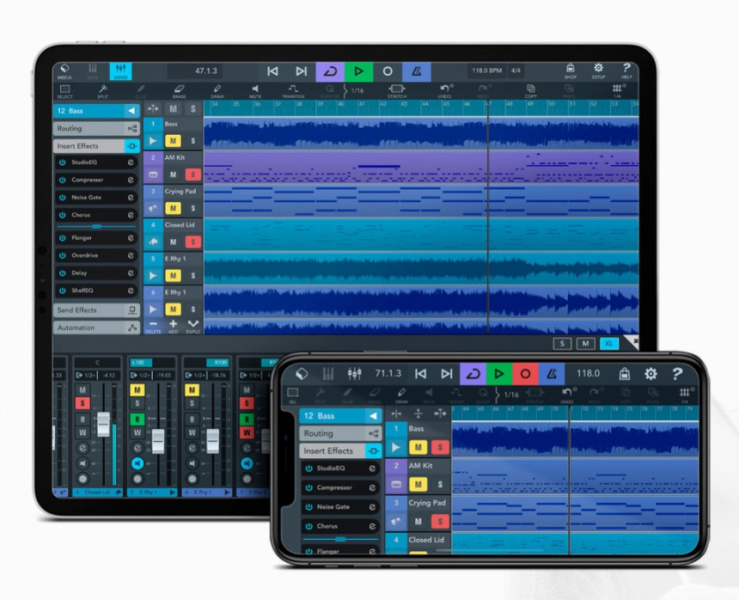Start recording on the iPhone
739x600 pixels.
pos(525,374)
